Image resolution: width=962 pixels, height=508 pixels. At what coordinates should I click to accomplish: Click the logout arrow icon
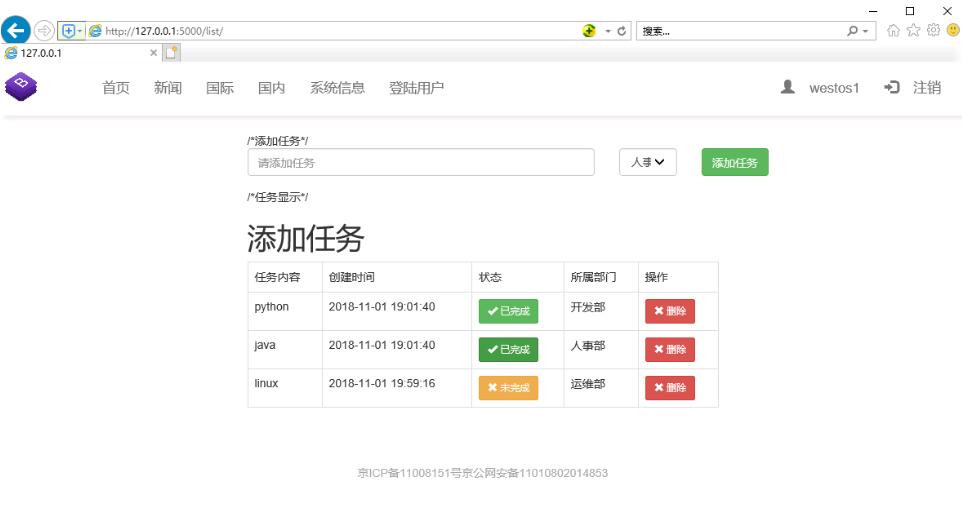[891, 87]
